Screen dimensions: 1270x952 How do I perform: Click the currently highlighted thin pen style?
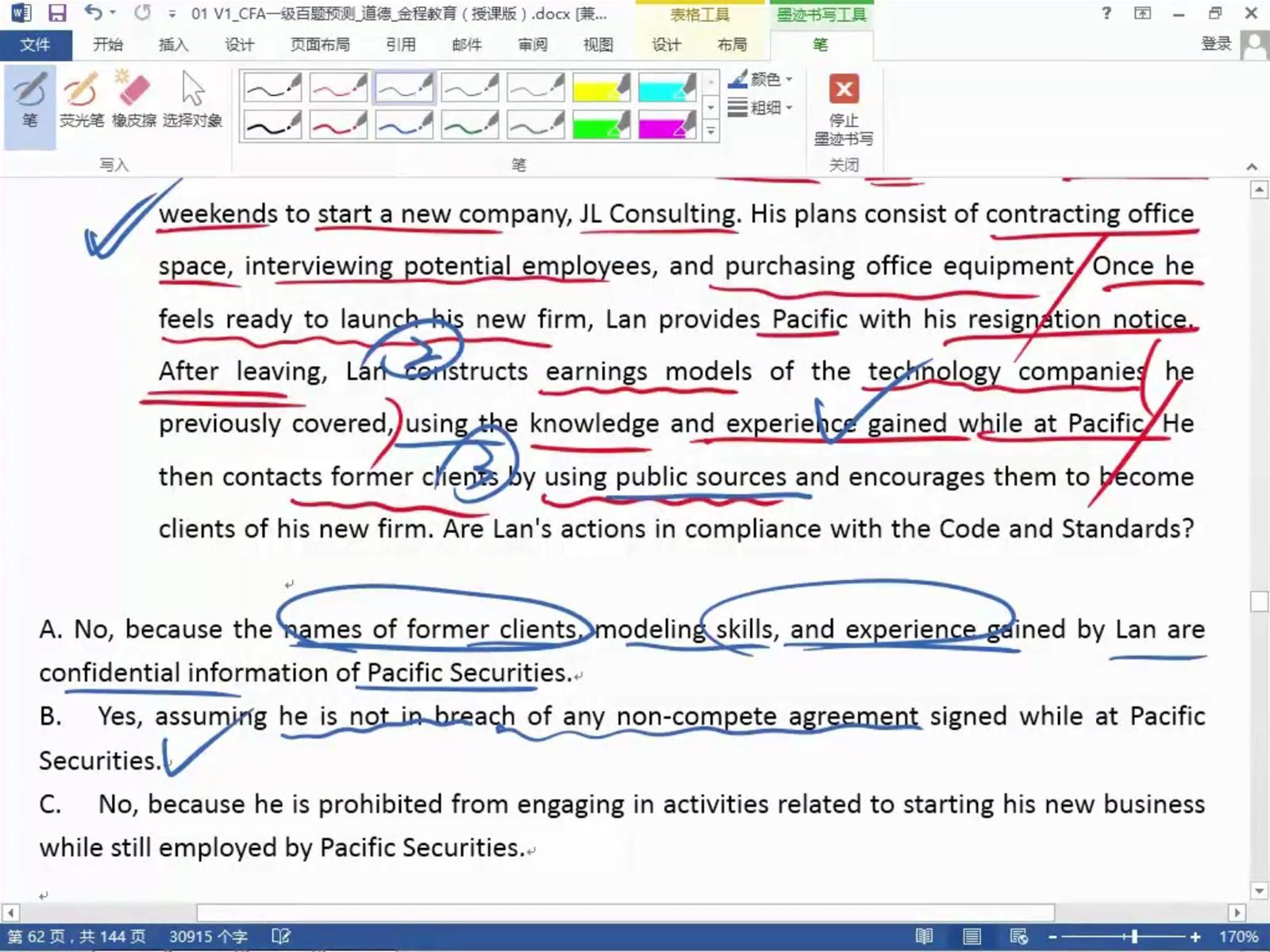404,87
